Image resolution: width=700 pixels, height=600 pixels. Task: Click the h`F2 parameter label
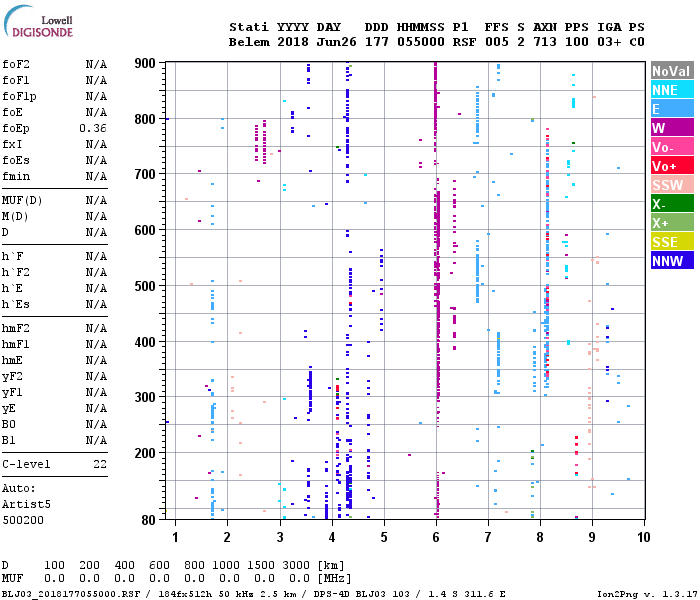tap(16, 272)
